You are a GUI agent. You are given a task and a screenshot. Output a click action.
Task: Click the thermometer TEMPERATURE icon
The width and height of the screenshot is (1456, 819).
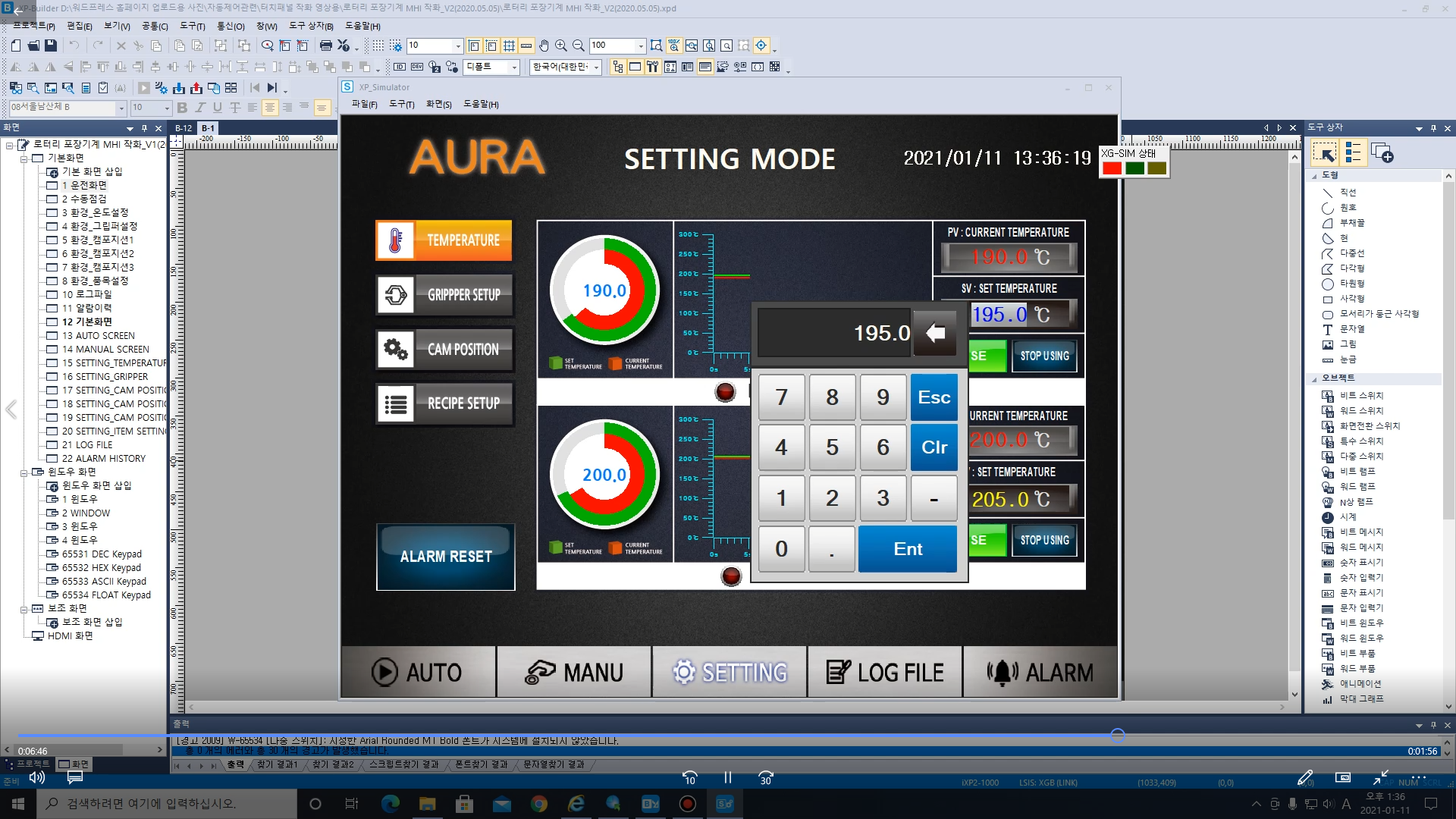tap(395, 240)
